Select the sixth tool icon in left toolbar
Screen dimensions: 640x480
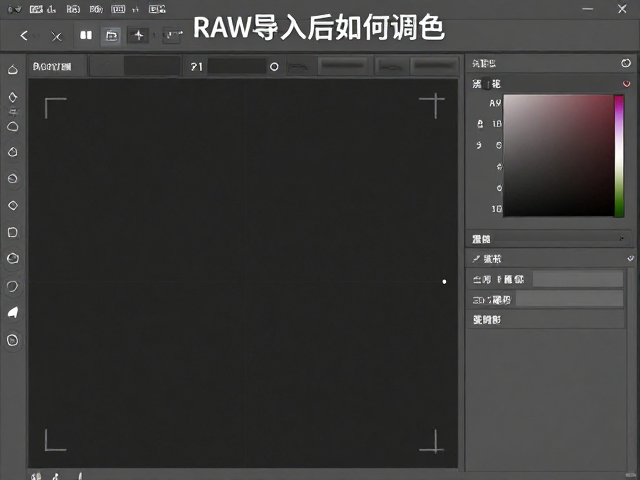(x=13, y=205)
